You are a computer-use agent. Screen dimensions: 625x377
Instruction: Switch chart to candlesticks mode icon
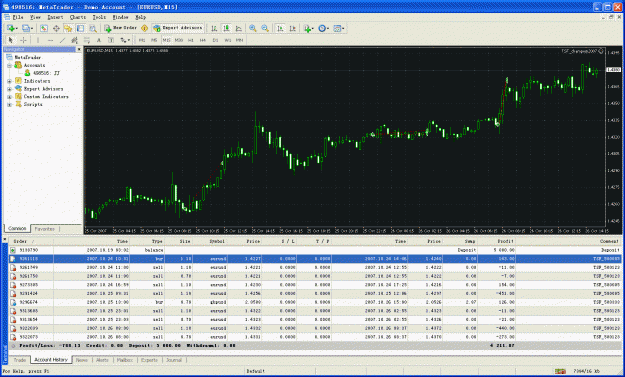[226, 28]
